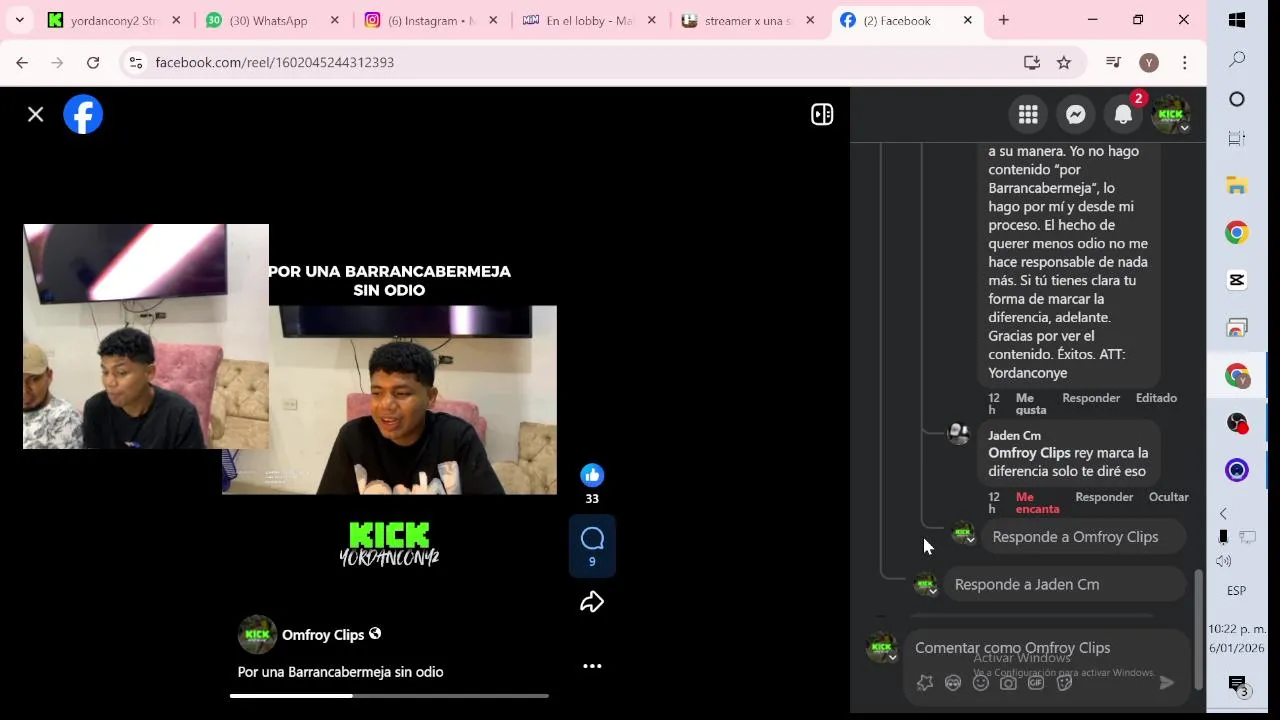The width and height of the screenshot is (1280, 720).
Task: Open Task View from the taskbar
Action: 1237,139
